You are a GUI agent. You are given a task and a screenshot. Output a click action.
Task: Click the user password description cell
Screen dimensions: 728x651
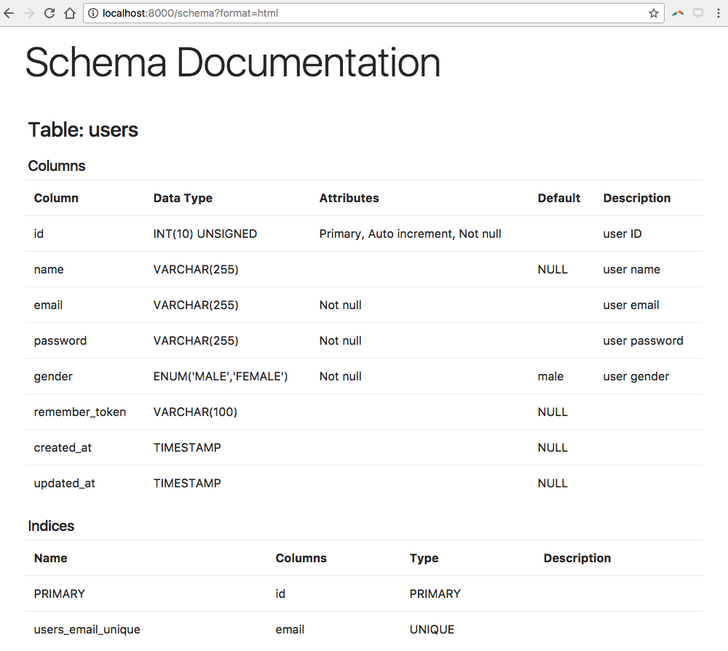pyautogui.click(x=643, y=341)
